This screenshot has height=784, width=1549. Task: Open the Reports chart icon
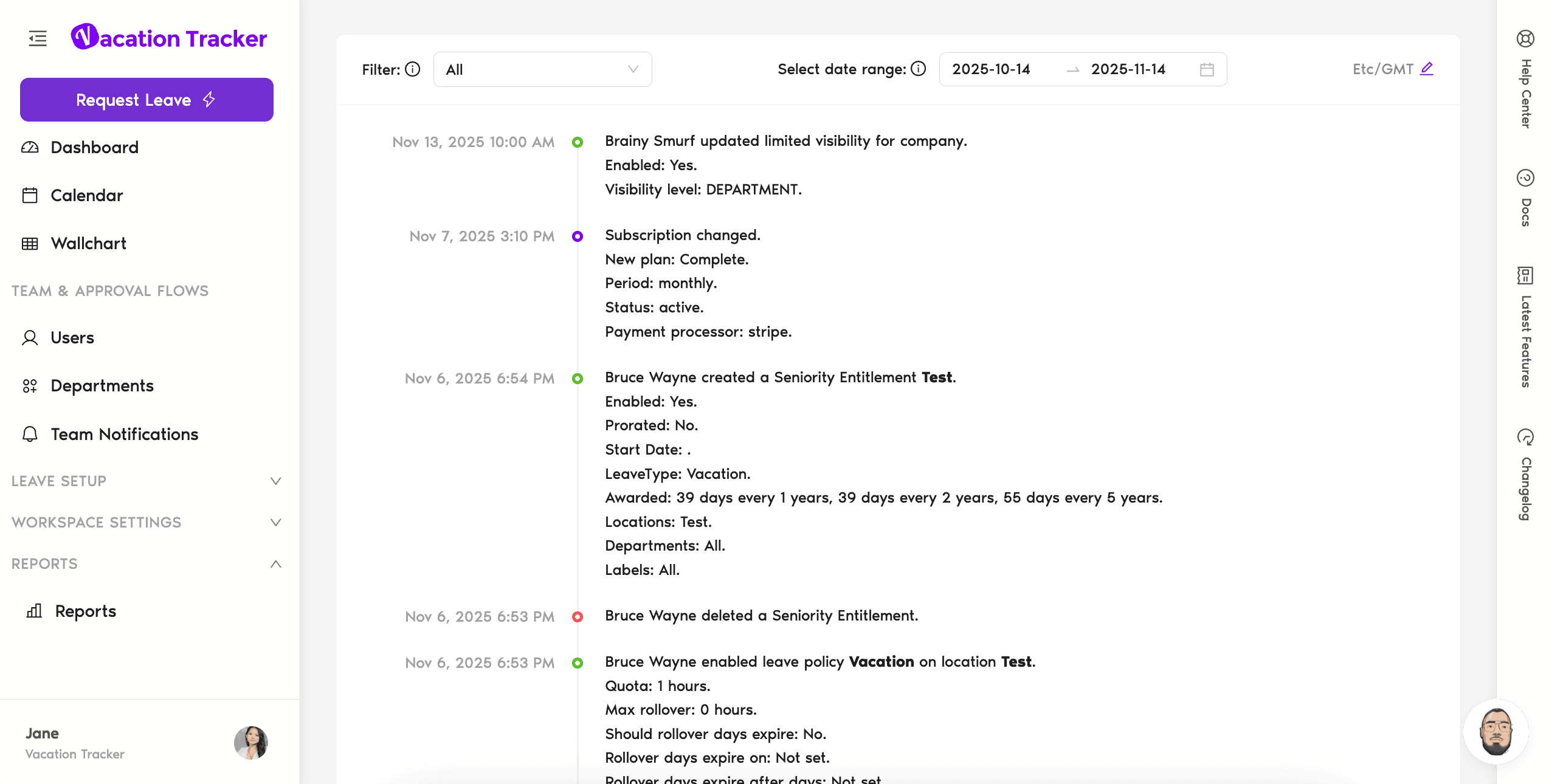click(x=34, y=611)
